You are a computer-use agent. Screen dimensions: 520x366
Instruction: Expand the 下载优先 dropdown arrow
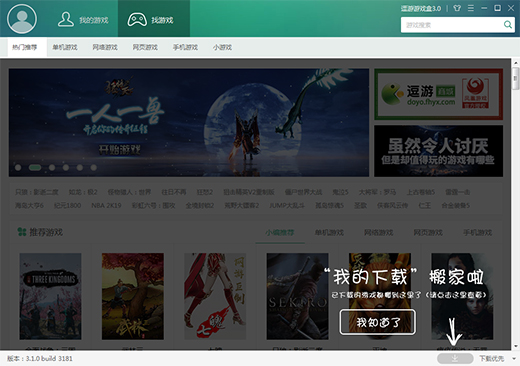coord(514,359)
